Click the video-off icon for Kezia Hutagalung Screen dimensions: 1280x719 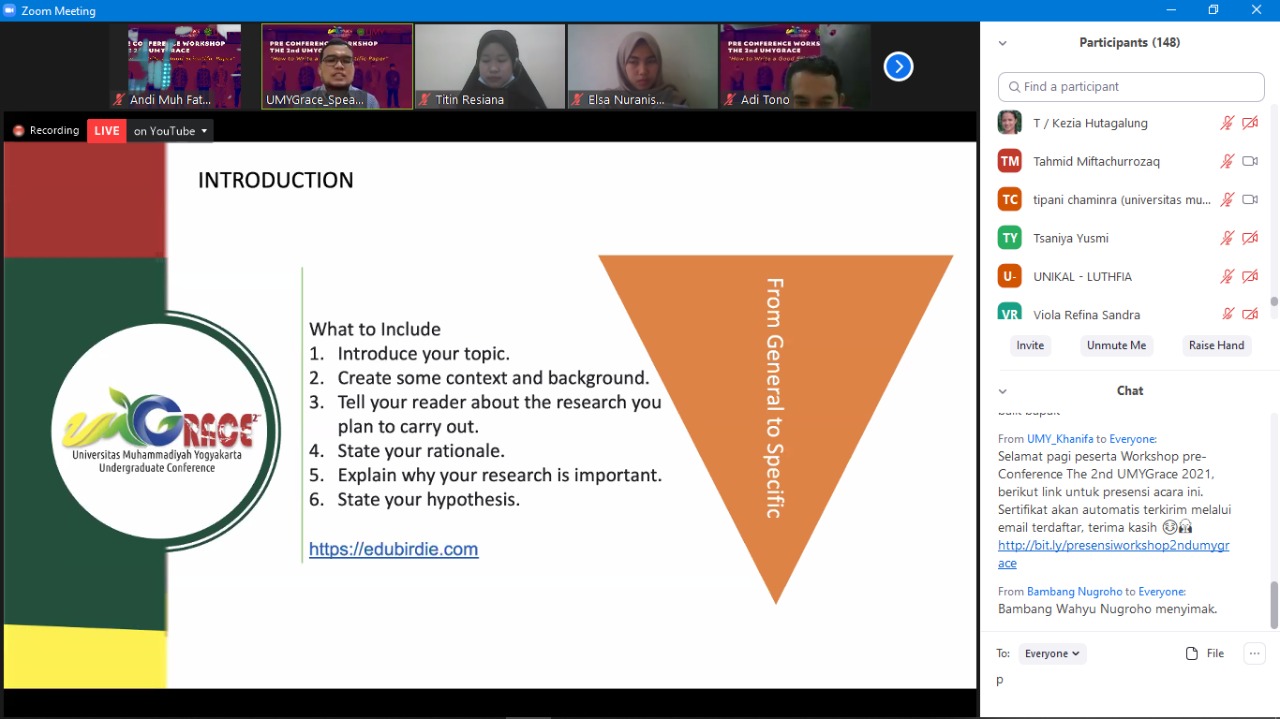[1250, 123]
